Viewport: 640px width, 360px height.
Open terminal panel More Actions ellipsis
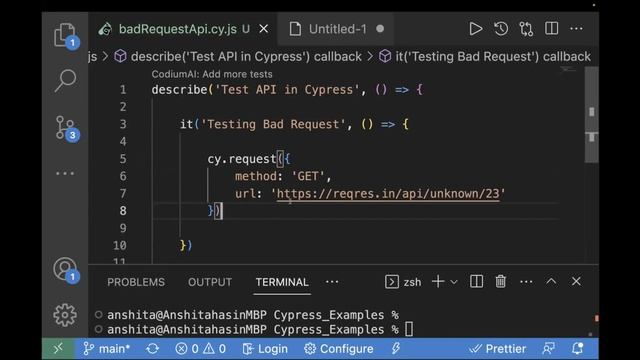click(526, 282)
